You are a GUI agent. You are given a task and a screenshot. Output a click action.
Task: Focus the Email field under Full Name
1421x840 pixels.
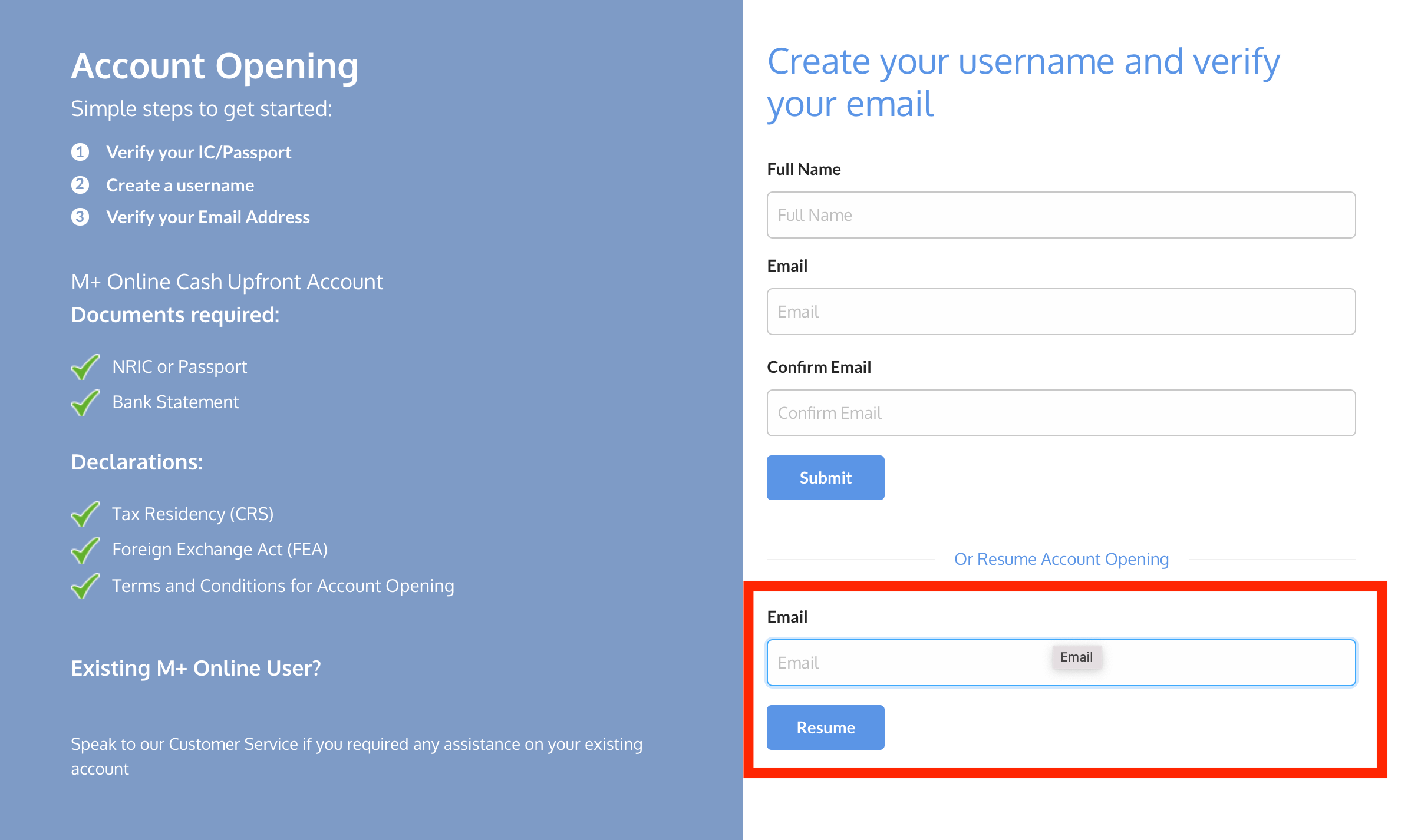(x=1061, y=312)
